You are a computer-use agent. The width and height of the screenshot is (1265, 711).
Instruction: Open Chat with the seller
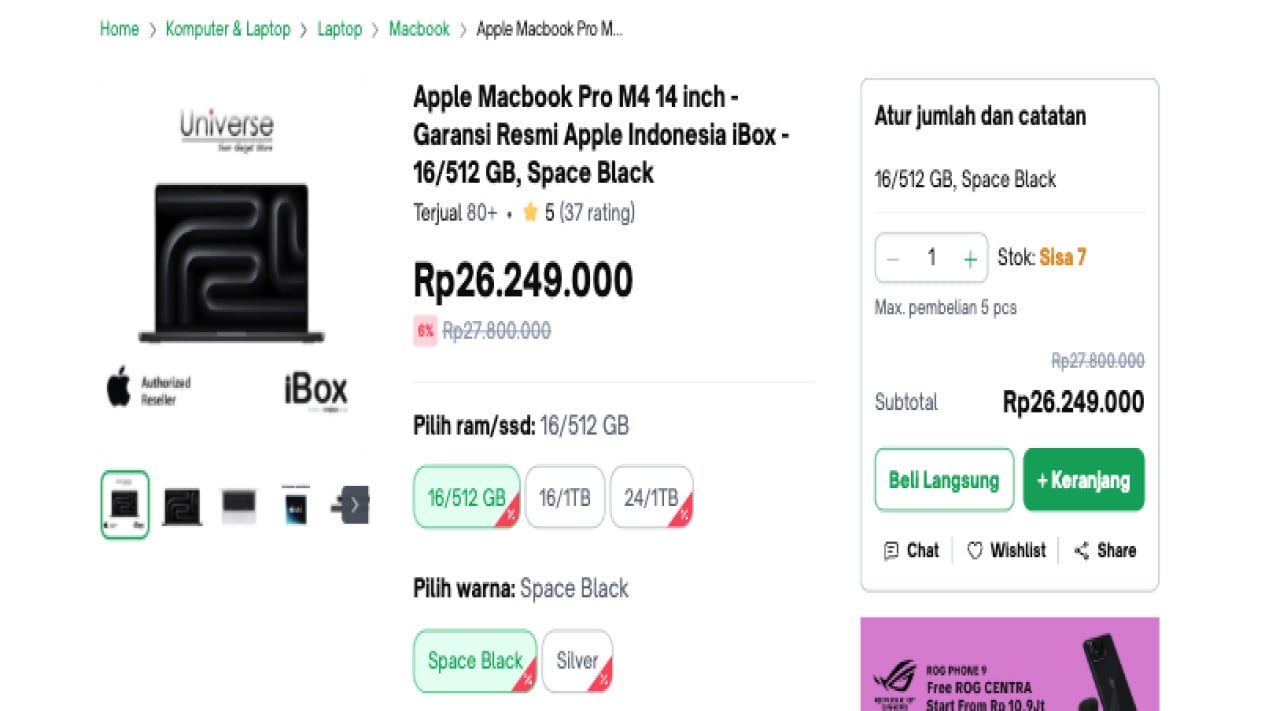911,550
